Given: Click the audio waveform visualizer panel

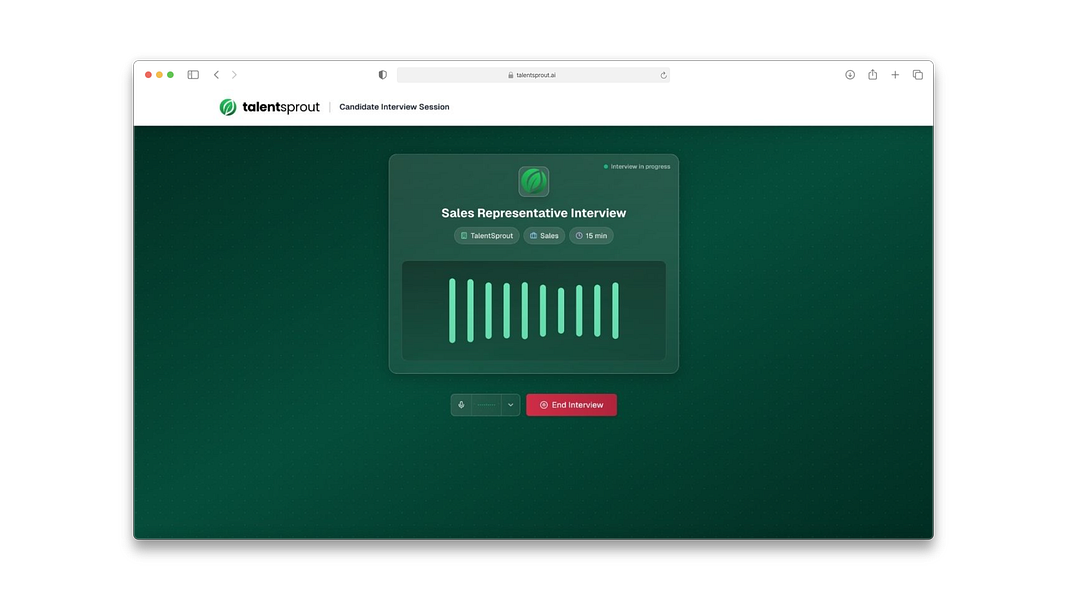Looking at the screenshot, I should (x=533, y=309).
